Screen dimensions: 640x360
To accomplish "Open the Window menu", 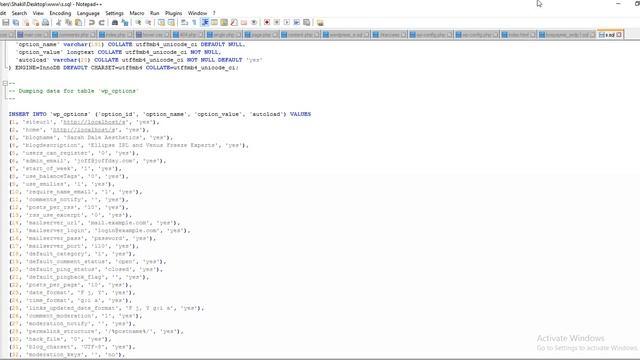I will (x=197, y=13).
